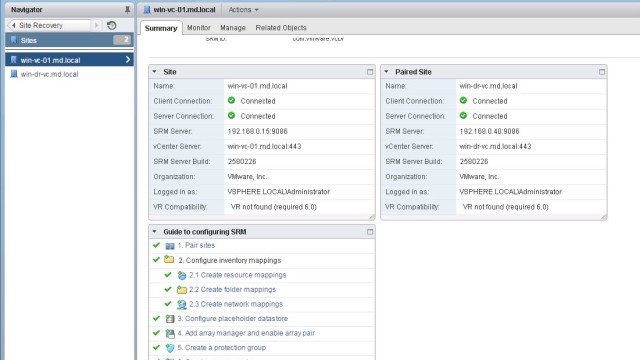Image resolution: width=640 pixels, height=360 pixels.
Task: Click the checkmark beside Create resource mappings
Action: pos(168,275)
